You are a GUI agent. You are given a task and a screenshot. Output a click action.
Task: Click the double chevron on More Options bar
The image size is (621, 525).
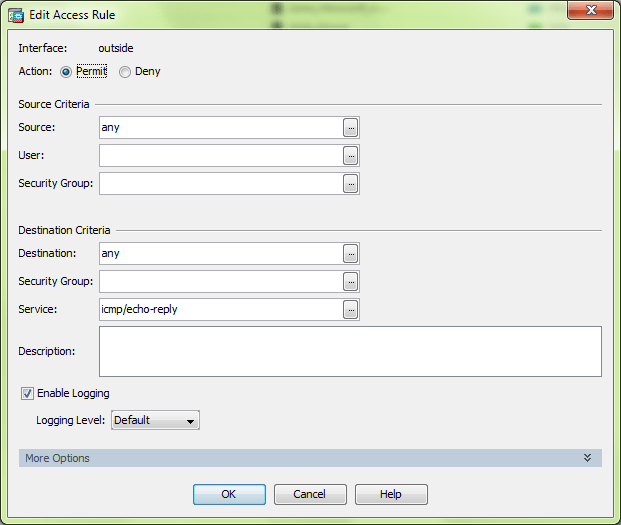pyautogui.click(x=588, y=458)
